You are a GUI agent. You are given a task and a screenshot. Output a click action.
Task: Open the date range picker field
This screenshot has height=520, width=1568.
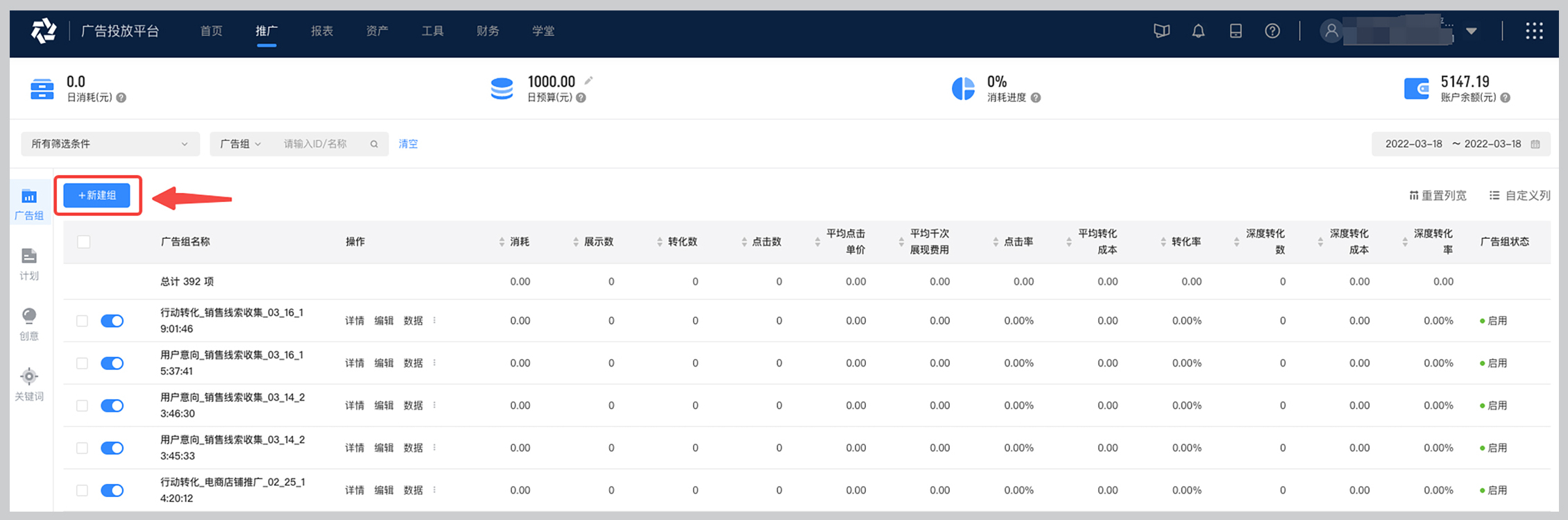(x=1460, y=144)
